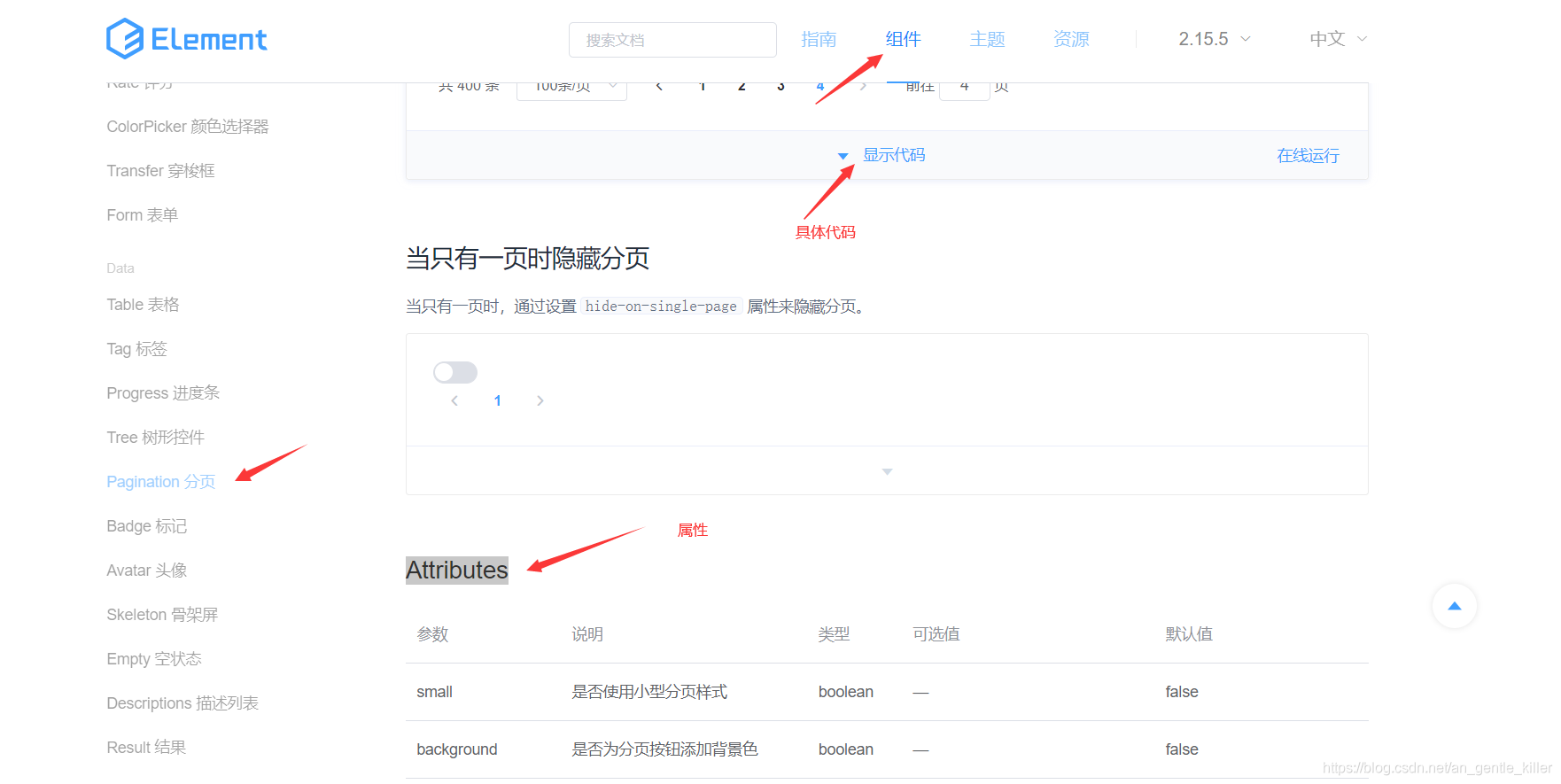Open Table 表格 in sidebar

click(x=143, y=305)
